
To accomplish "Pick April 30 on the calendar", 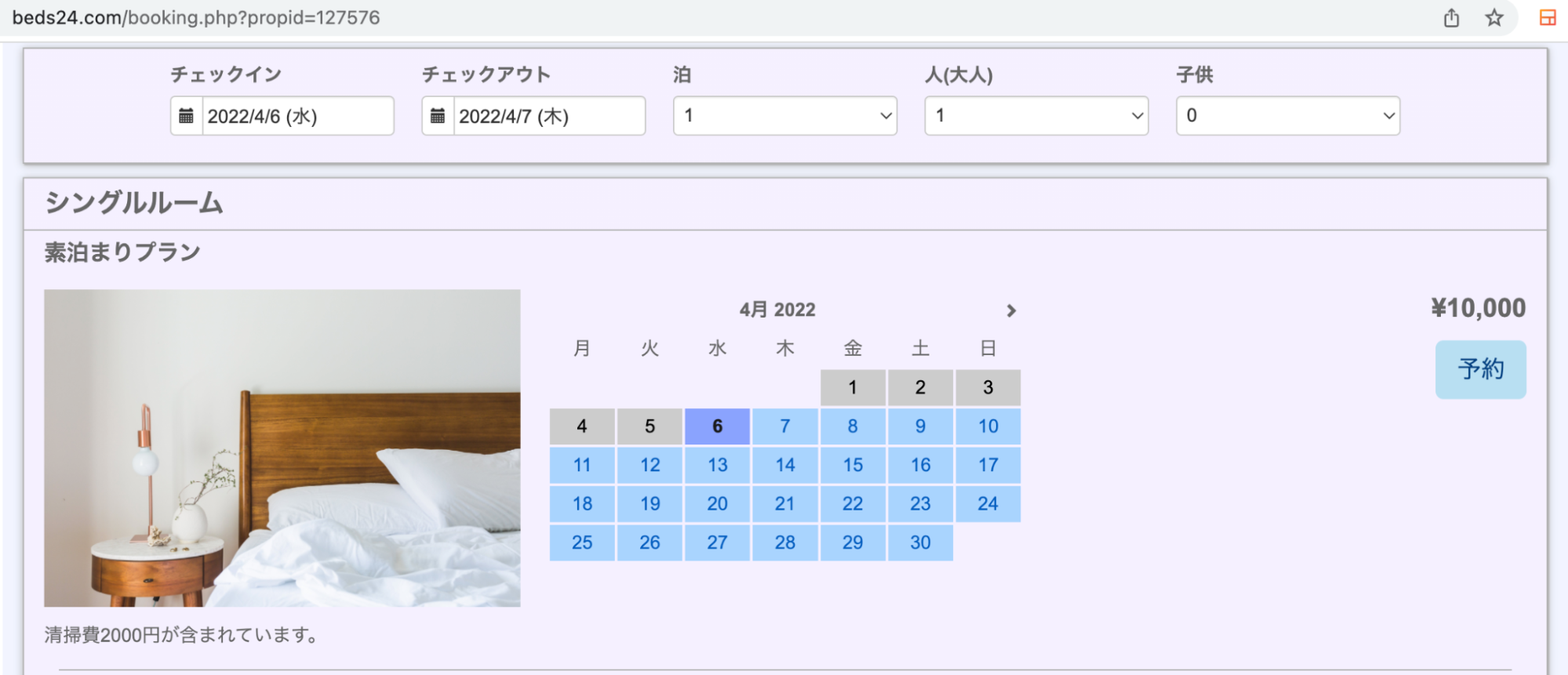I will point(920,543).
